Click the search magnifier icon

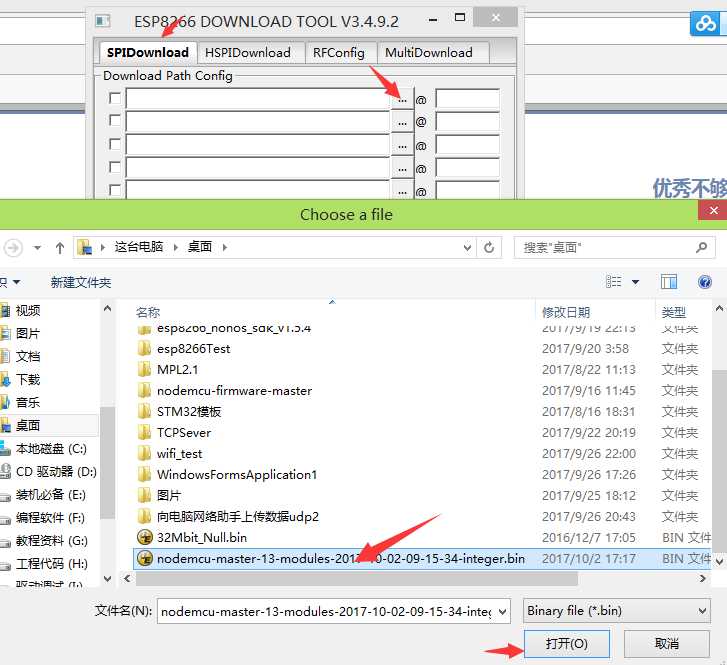(x=701, y=248)
